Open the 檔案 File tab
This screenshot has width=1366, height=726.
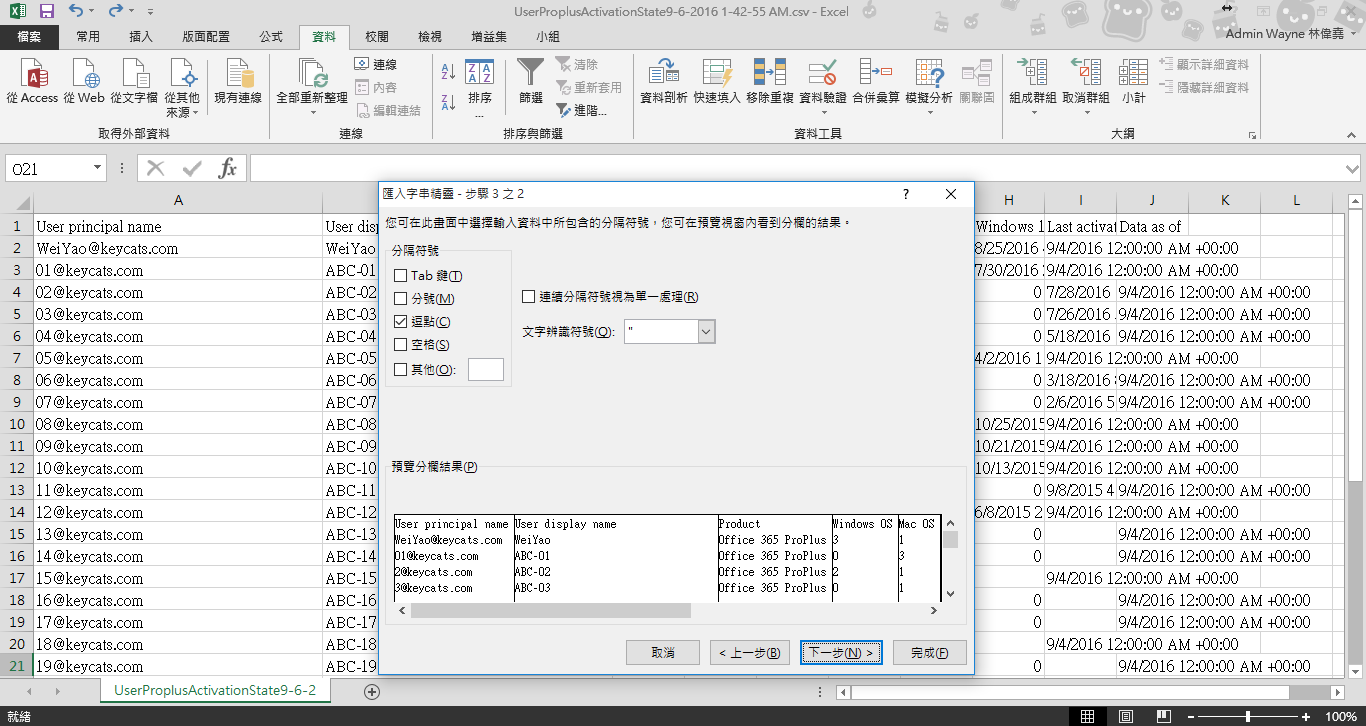(29, 37)
